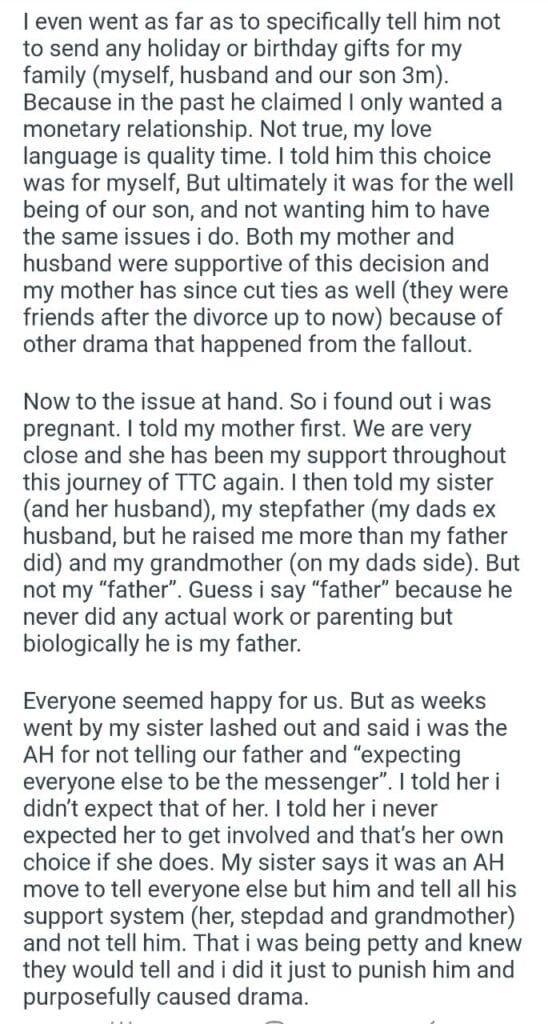The height and width of the screenshot is (1024, 548).
Task: Click the text "support system (her, stepdad and grandmother)"
Action: point(269,915)
